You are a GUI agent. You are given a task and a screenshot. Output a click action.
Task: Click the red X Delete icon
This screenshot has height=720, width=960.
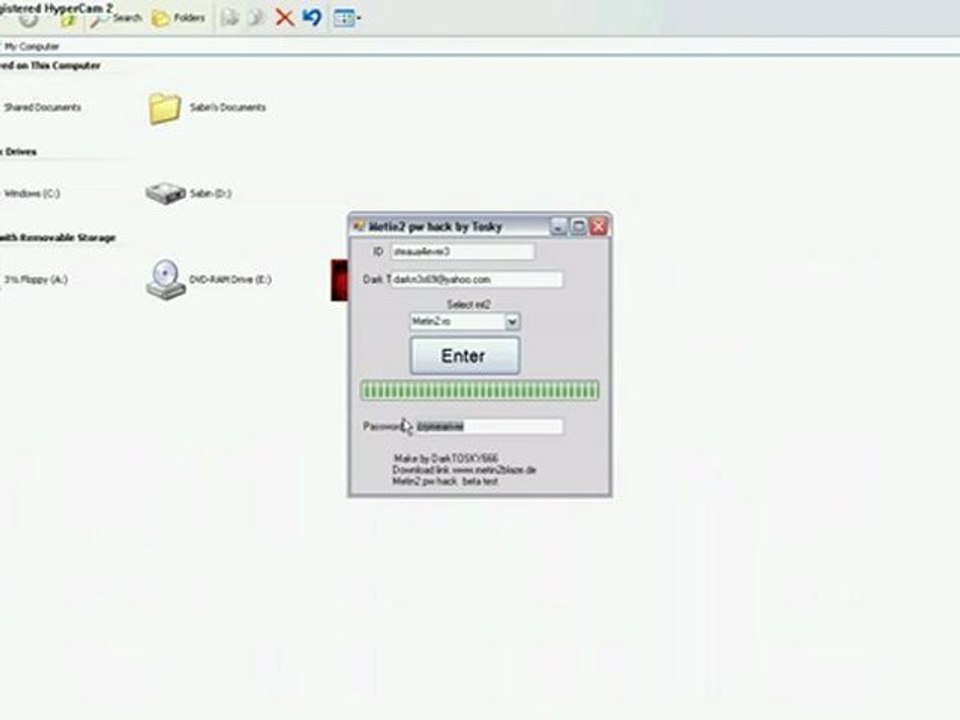(284, 17)
